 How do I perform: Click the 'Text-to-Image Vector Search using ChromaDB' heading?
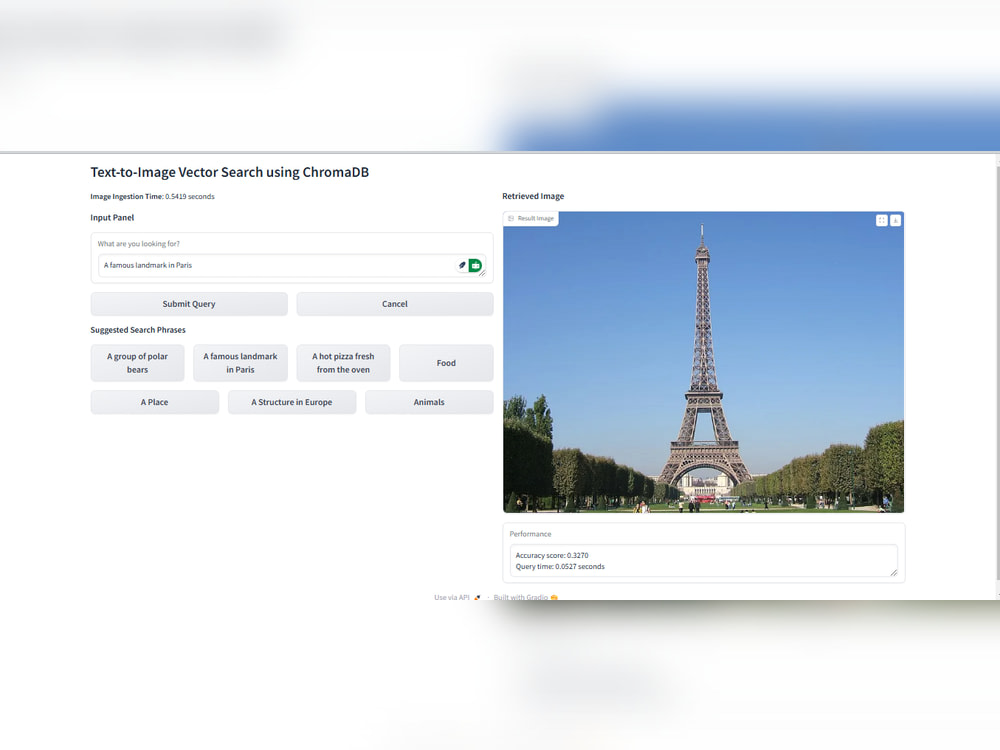click(230, 172)
